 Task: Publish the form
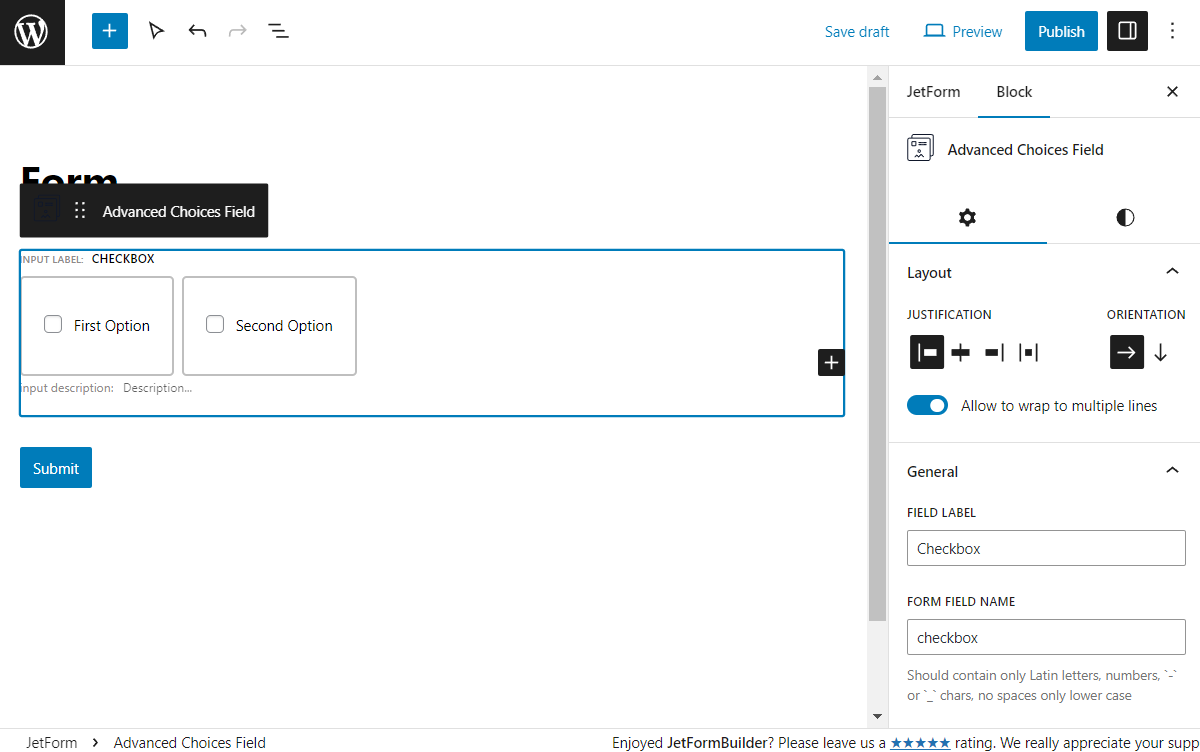coord(1061,31)
